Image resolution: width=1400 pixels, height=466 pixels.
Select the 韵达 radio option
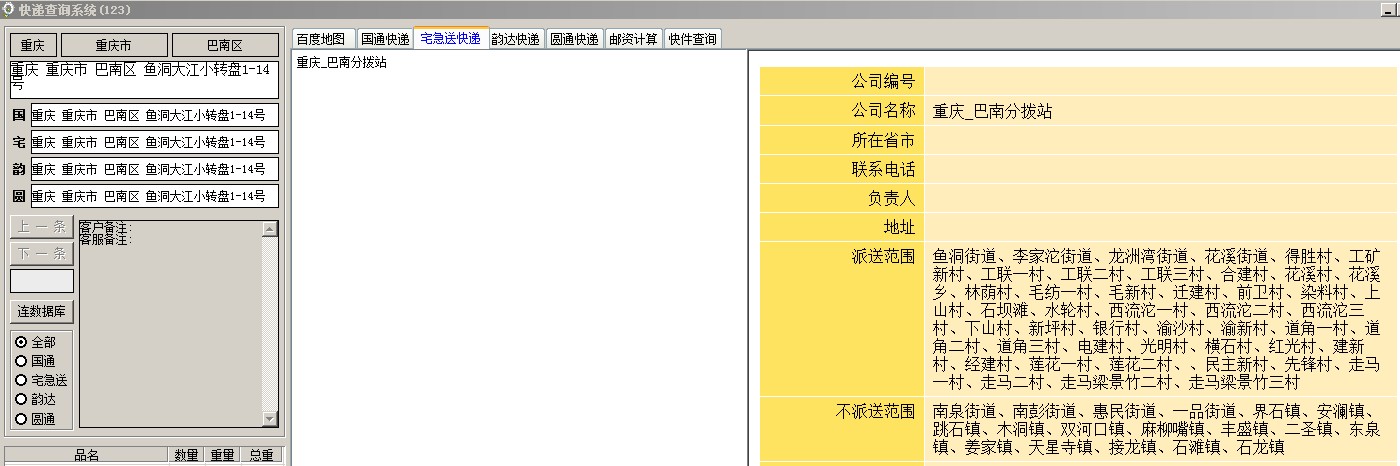21,399
